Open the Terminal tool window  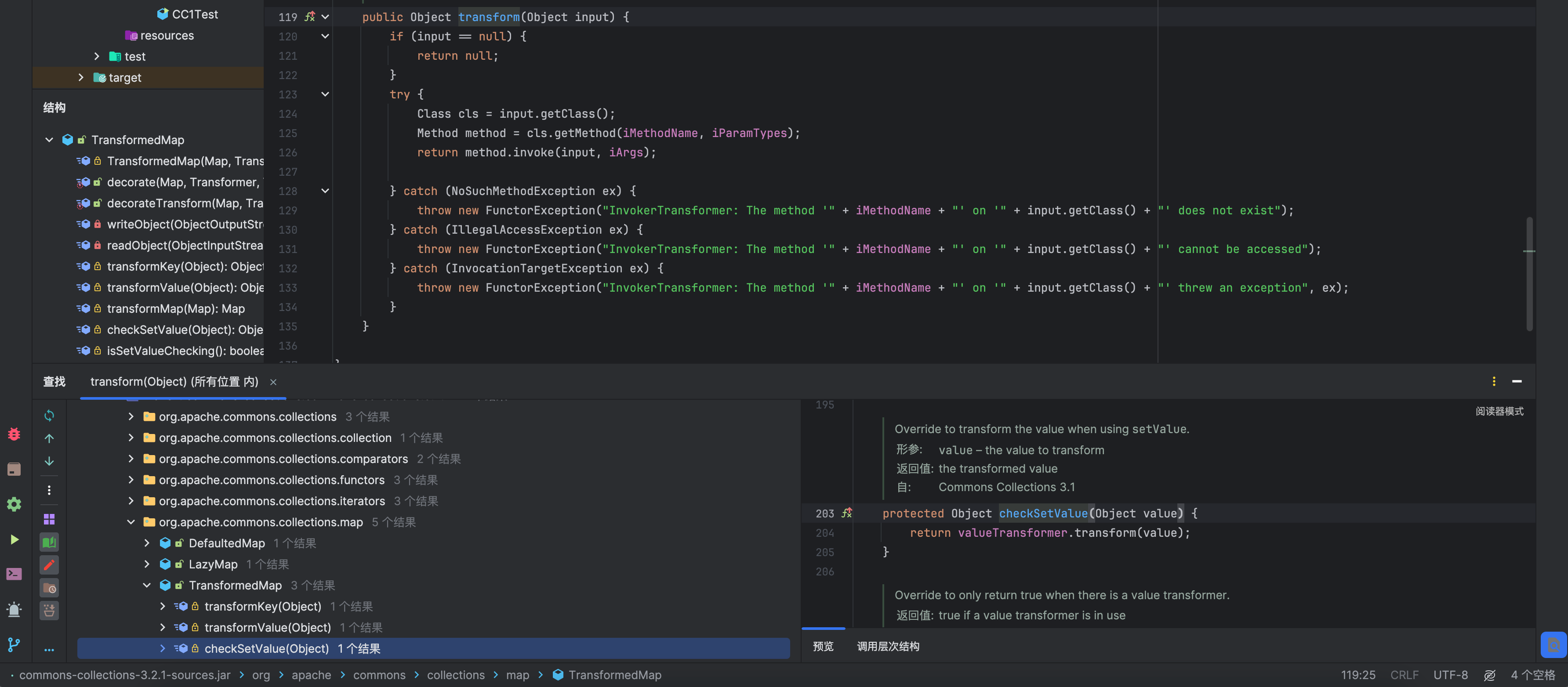point(14,574)
